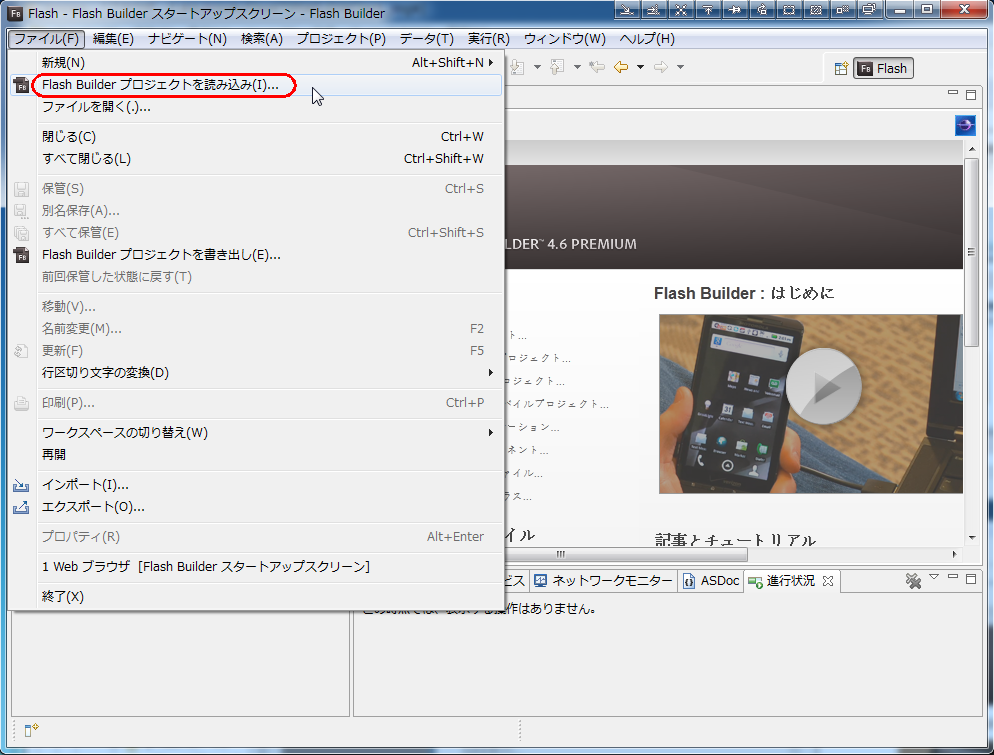This screenshot has width=994, height=755.
Task: Click the next annotation toolbar icon
Action: coord(518,67)
